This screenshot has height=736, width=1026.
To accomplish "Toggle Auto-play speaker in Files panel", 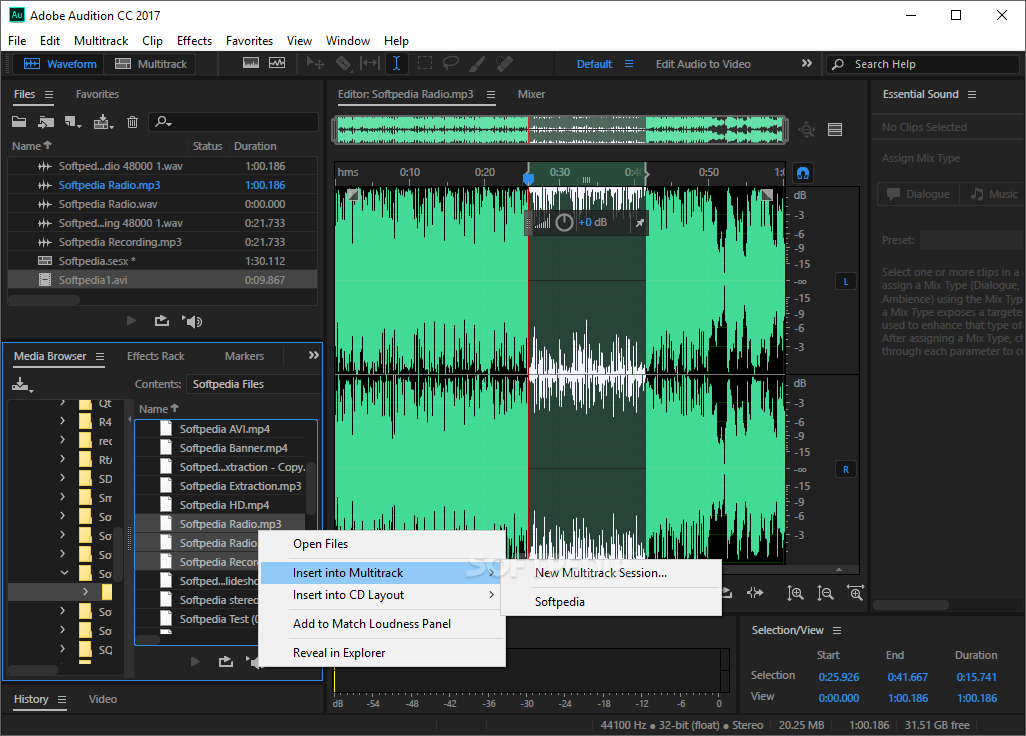I will point(192,321).
